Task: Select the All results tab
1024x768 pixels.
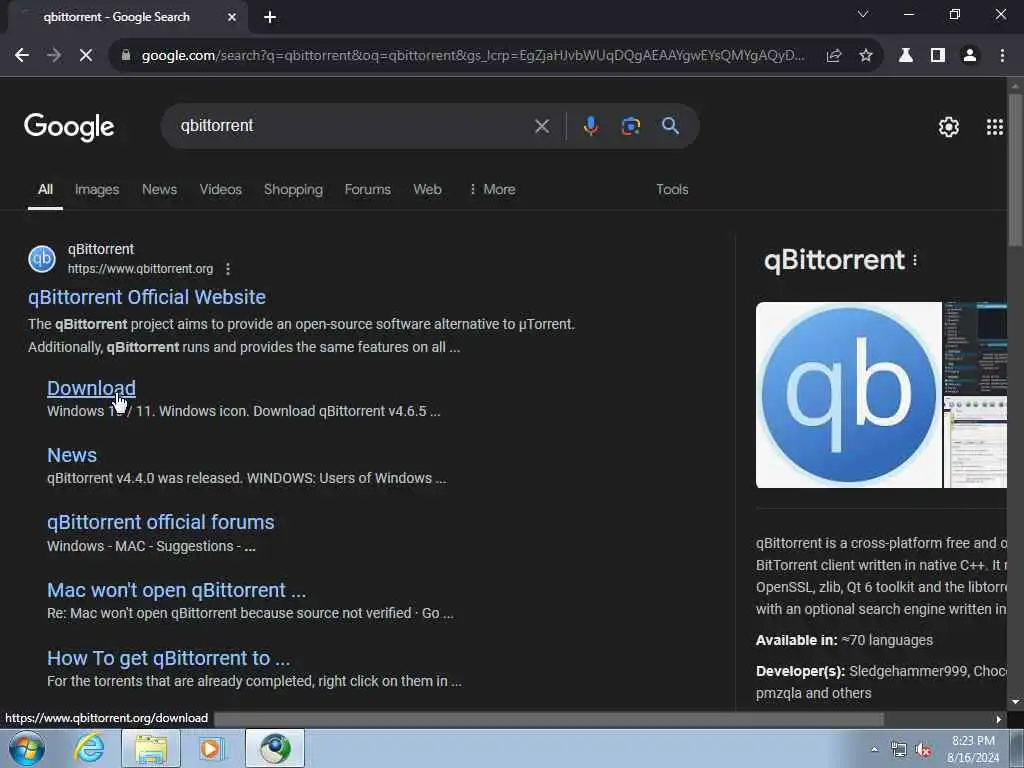Action: [45, 189]
